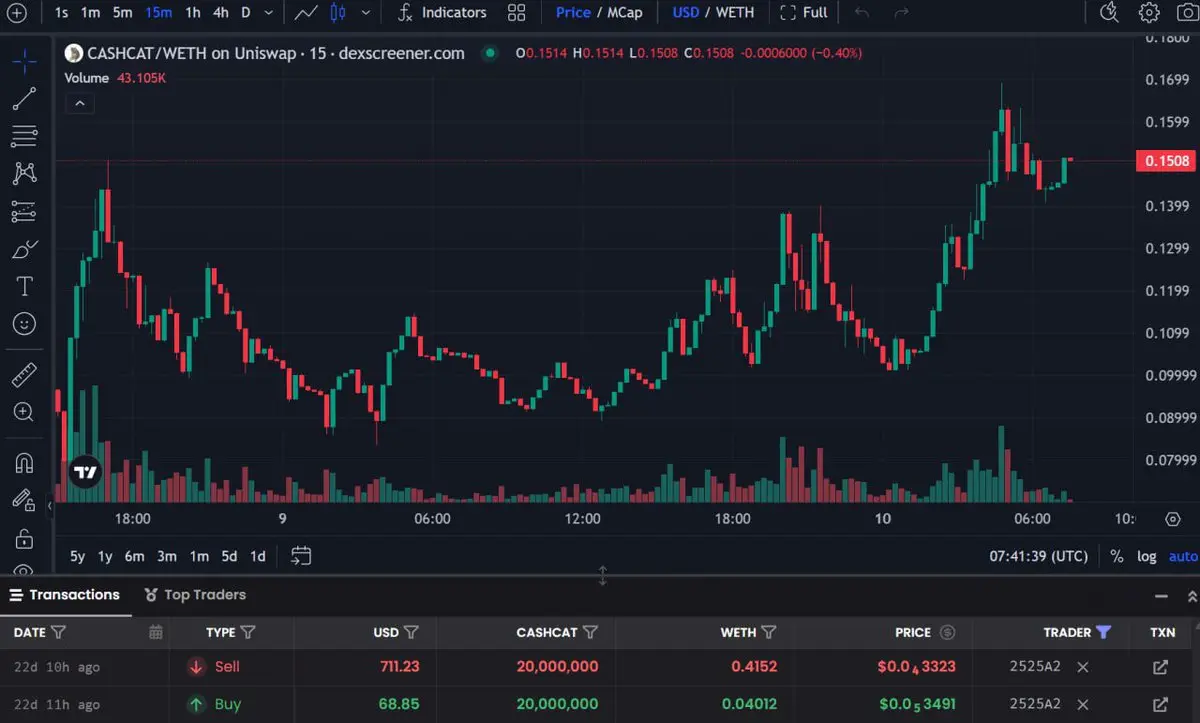Filter transactions by WETH column
The height and width of the screenshot is (723, 1200).
(x=768, y=632)
